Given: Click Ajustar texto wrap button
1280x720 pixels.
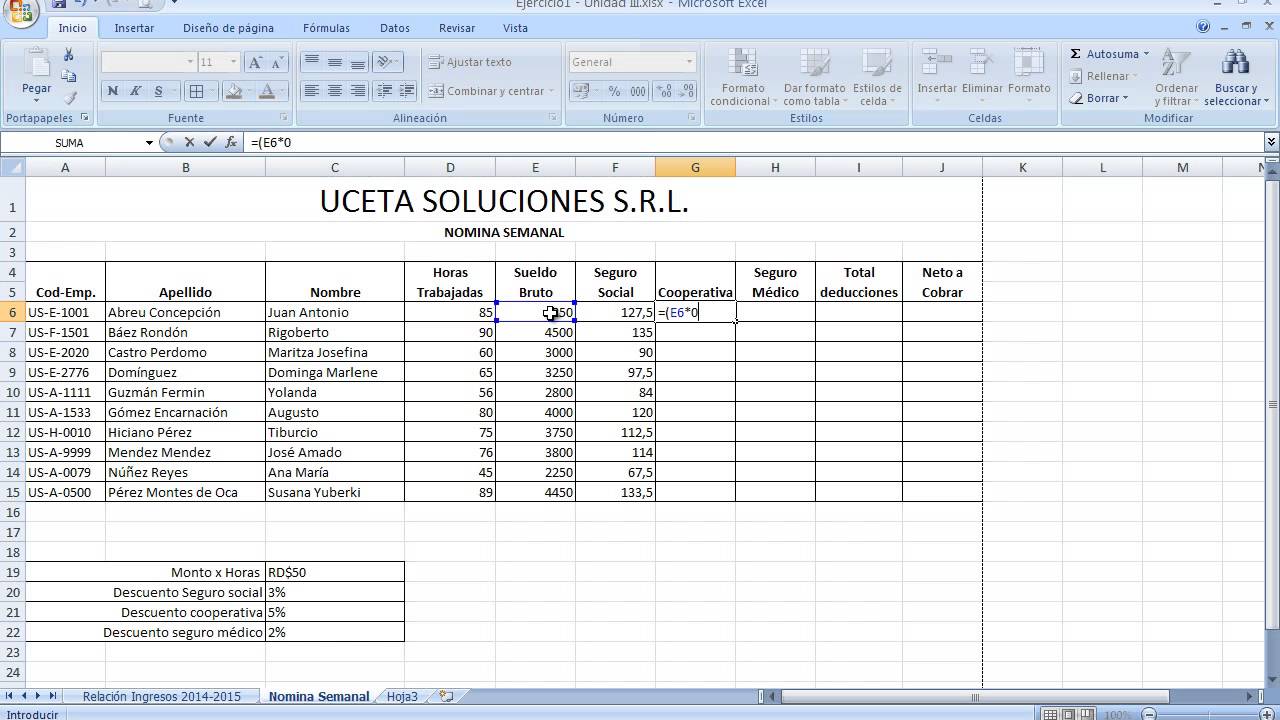Looking at the screenshot, I should pyautogui.click(x=470, y=62).
